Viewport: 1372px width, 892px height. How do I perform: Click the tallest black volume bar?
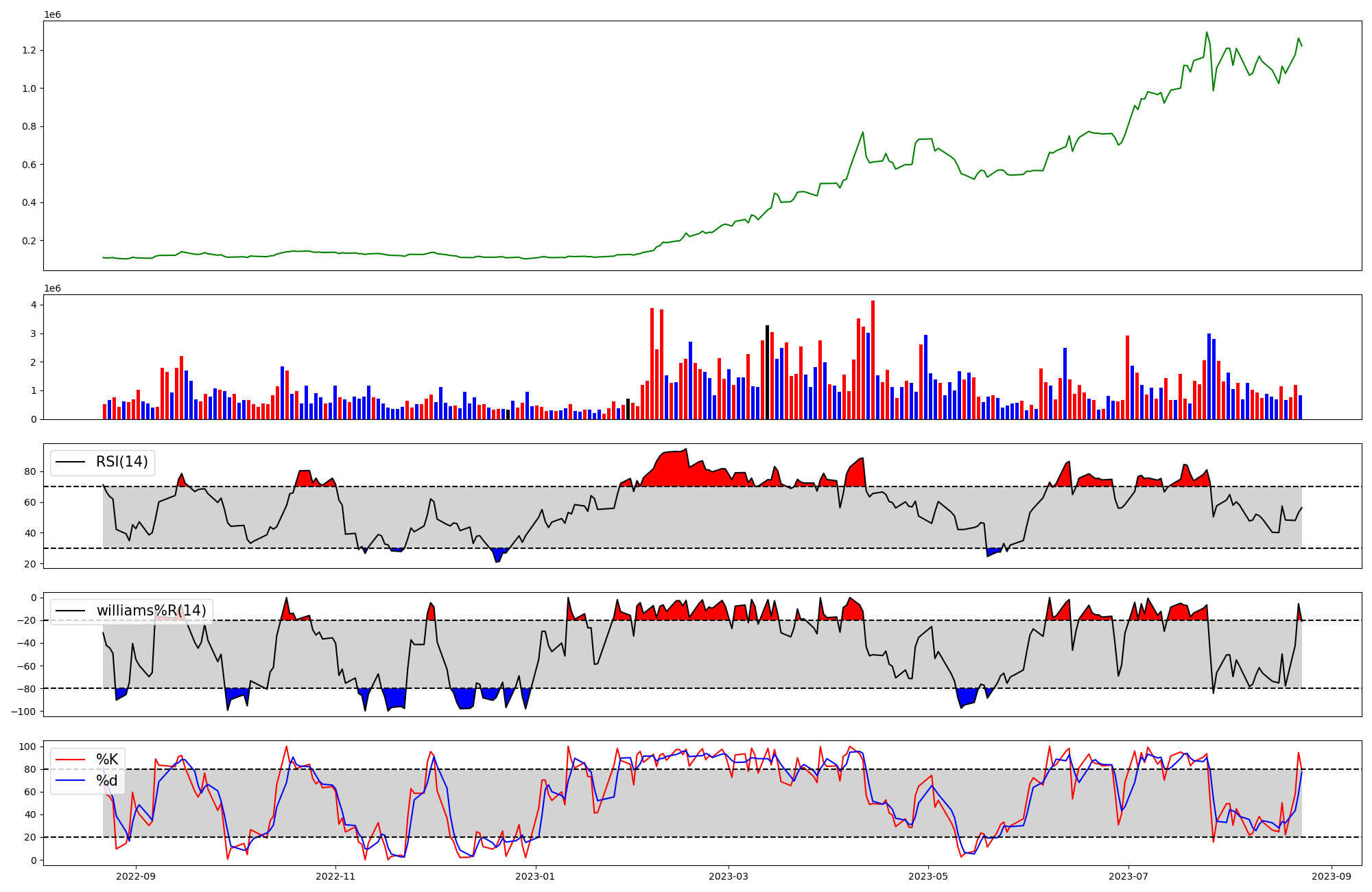(x=767, y=373)
